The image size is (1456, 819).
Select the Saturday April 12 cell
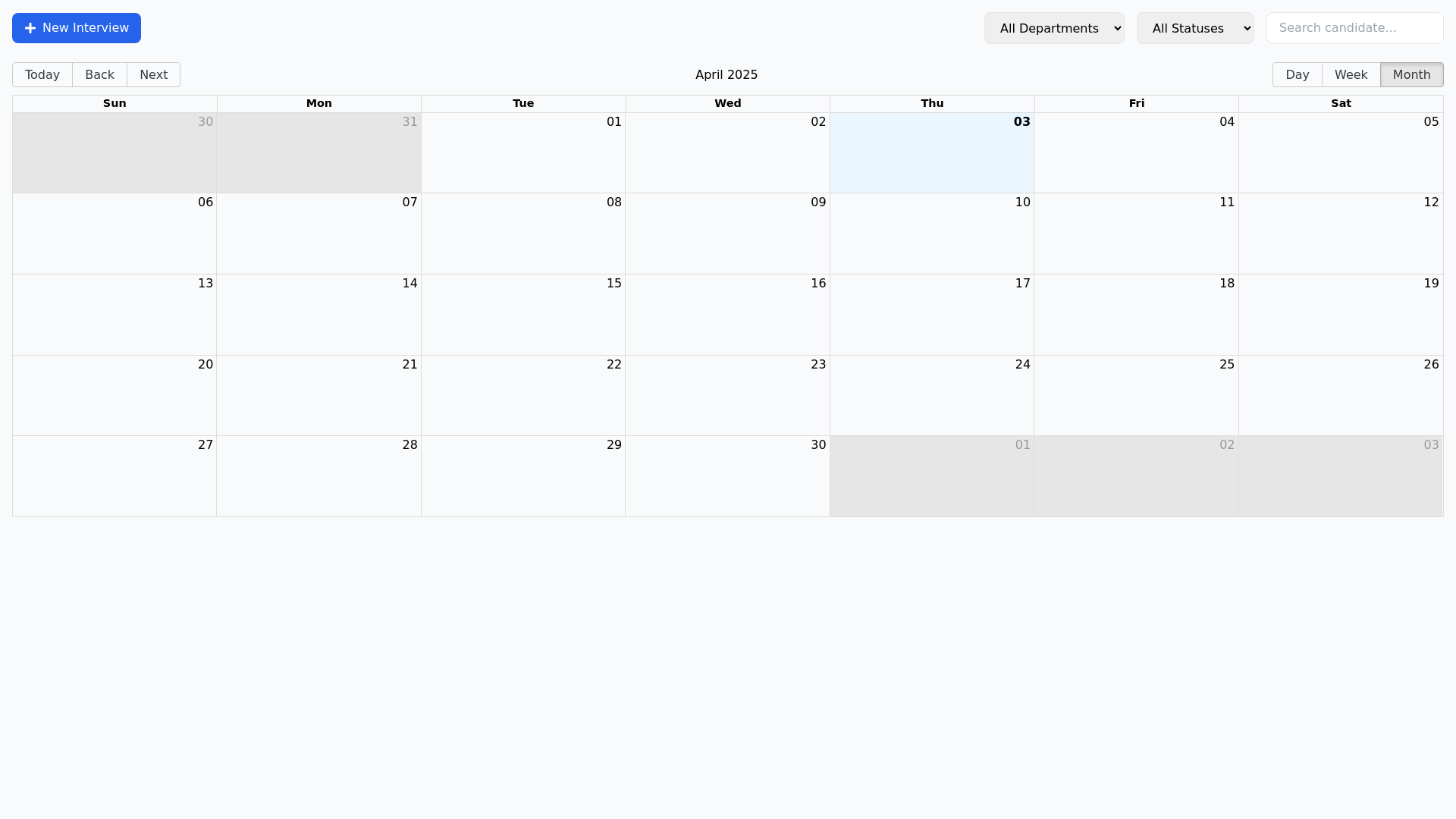pyautogui.click(x=1341, y=235)
